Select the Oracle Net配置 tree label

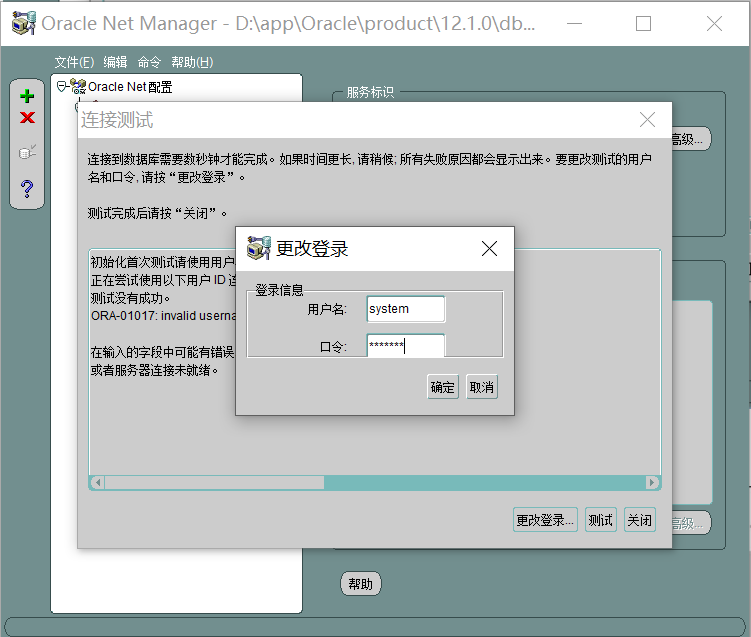(x=130, y=87)
